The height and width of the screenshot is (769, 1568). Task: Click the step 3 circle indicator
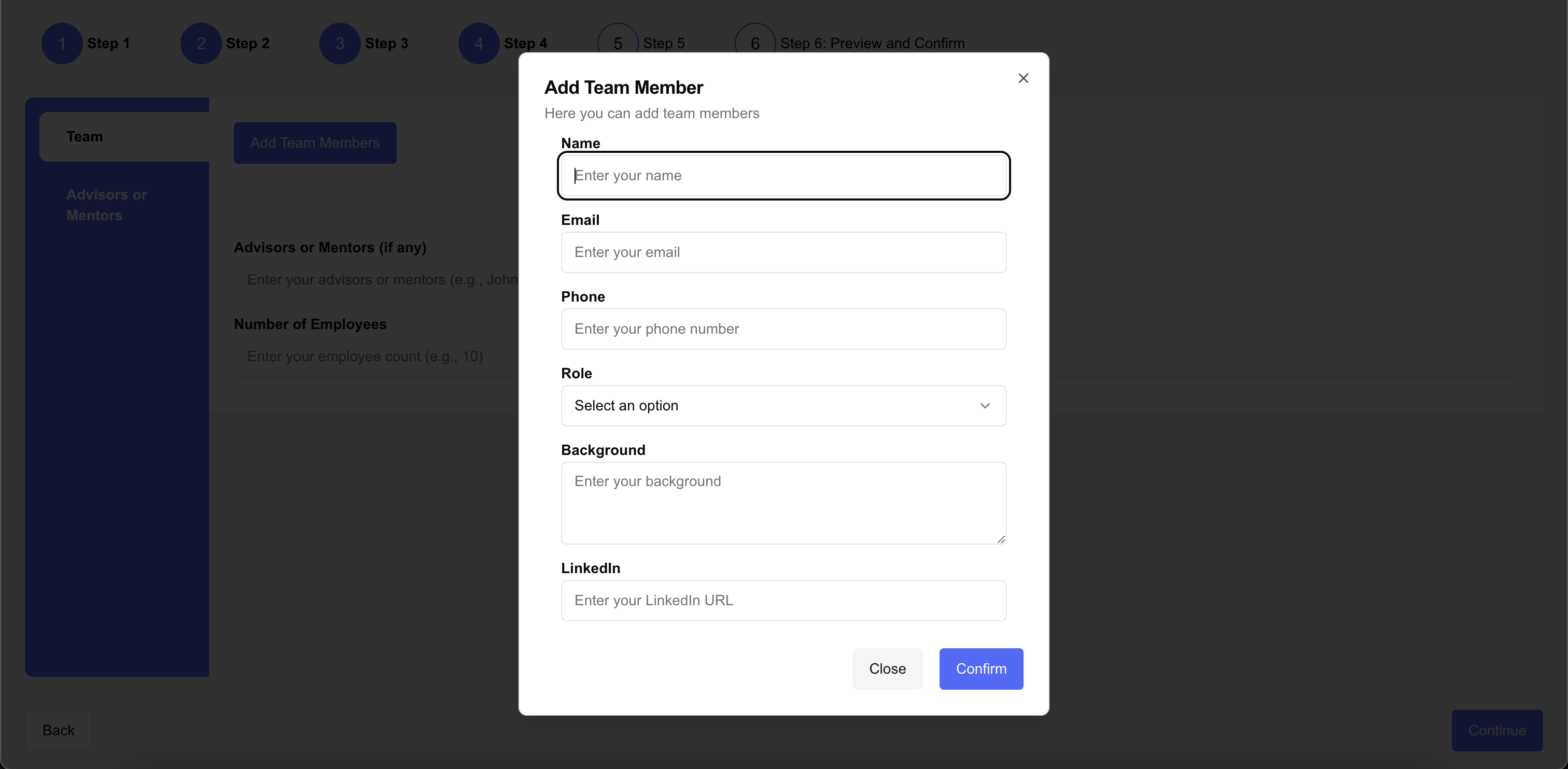[340, 44]
